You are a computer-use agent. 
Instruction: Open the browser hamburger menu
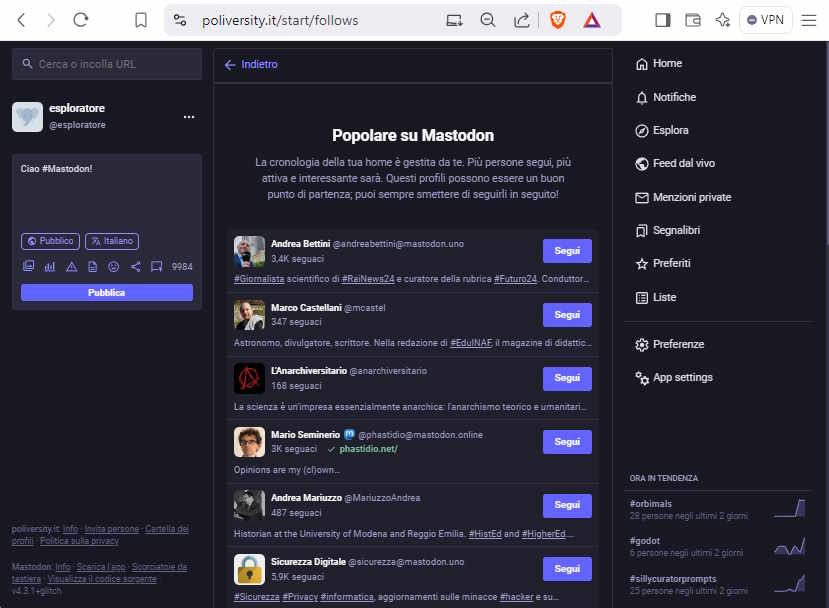click(809, 20)
